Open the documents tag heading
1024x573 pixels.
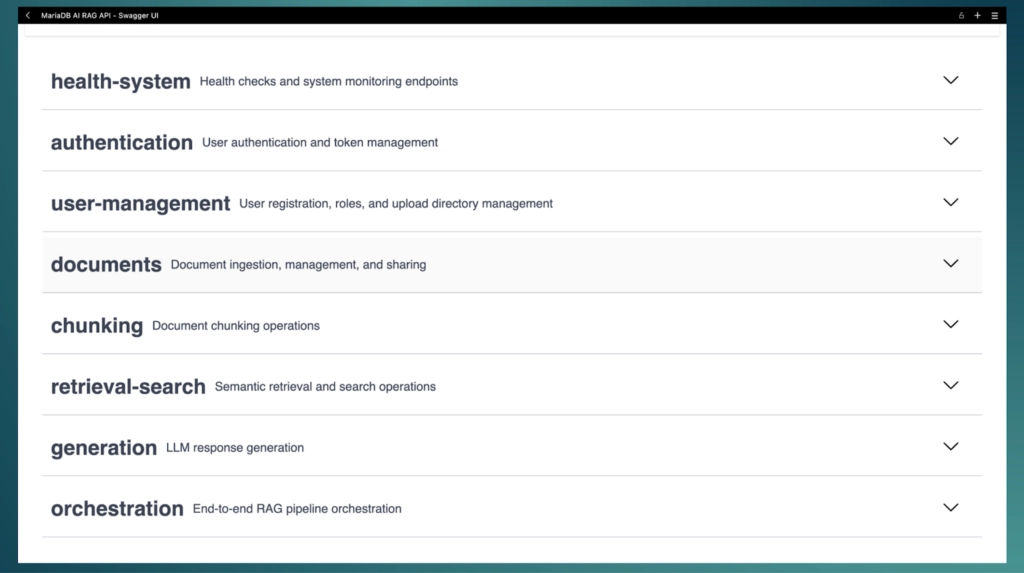pyautogui.click(x=106, y=265)
